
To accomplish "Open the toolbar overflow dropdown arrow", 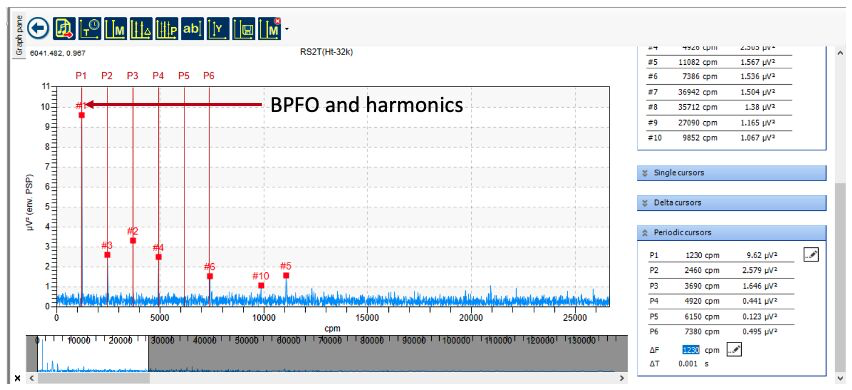I will click(x=286, y=30).
